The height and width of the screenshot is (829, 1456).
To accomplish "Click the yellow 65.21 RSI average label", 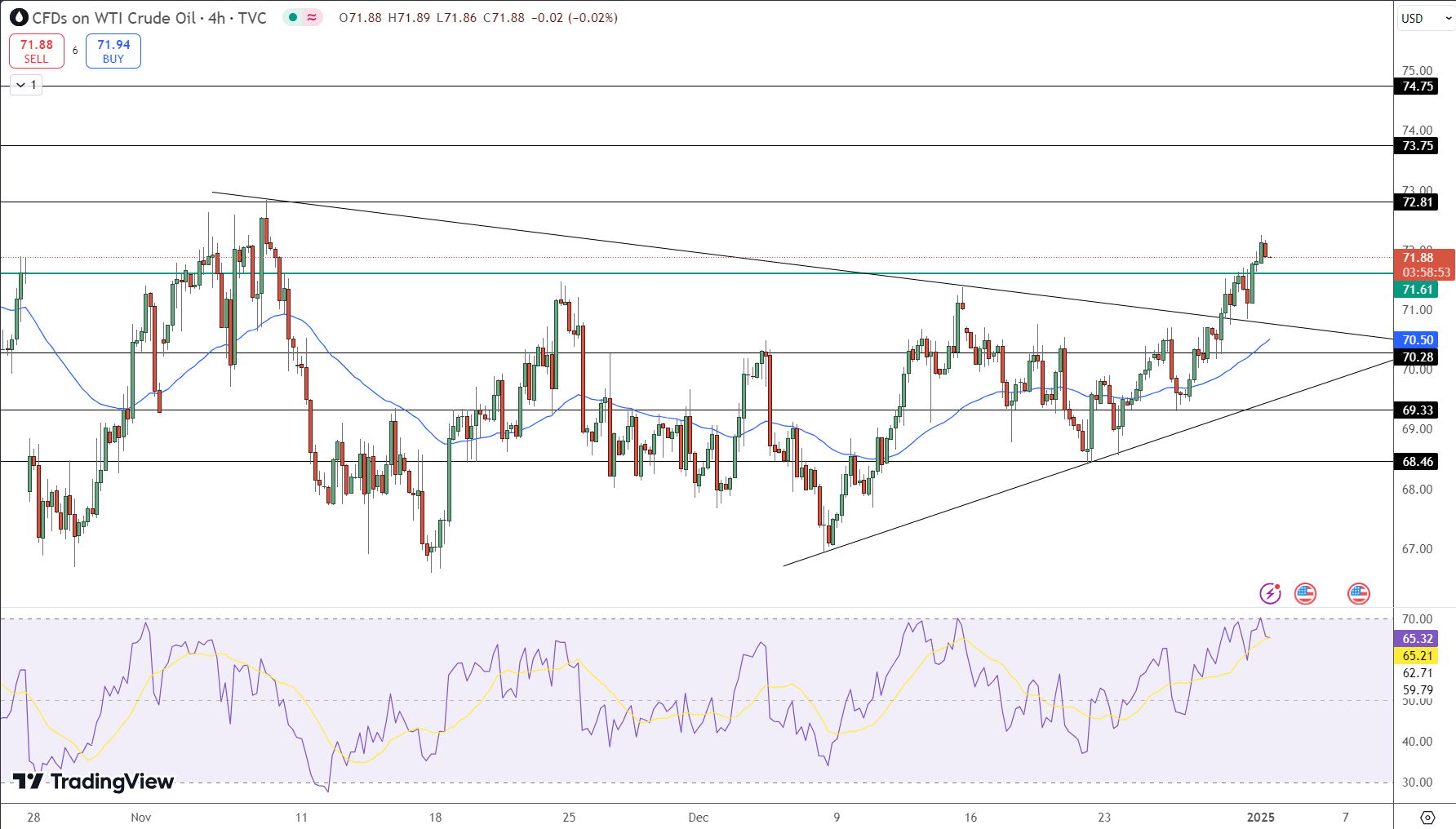I will click(x=1417, y=656).
